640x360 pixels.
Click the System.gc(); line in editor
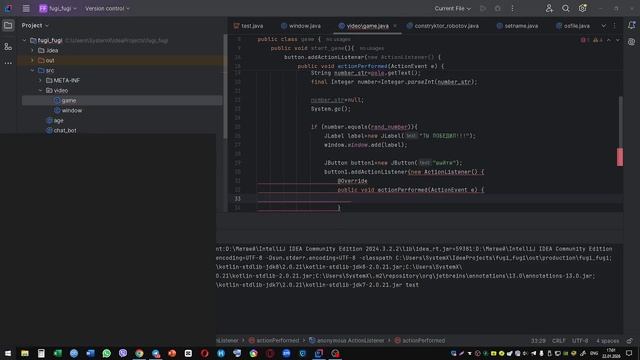(x=331, y=109)
